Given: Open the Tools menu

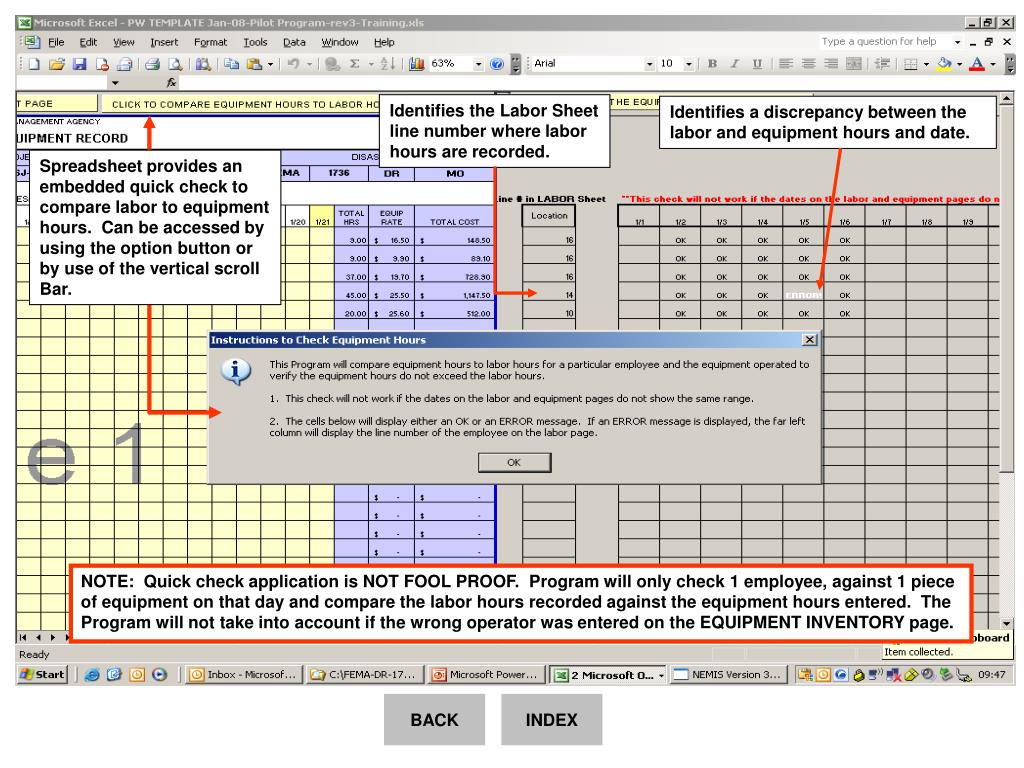Looking at the screenshot, I should 255,42.
